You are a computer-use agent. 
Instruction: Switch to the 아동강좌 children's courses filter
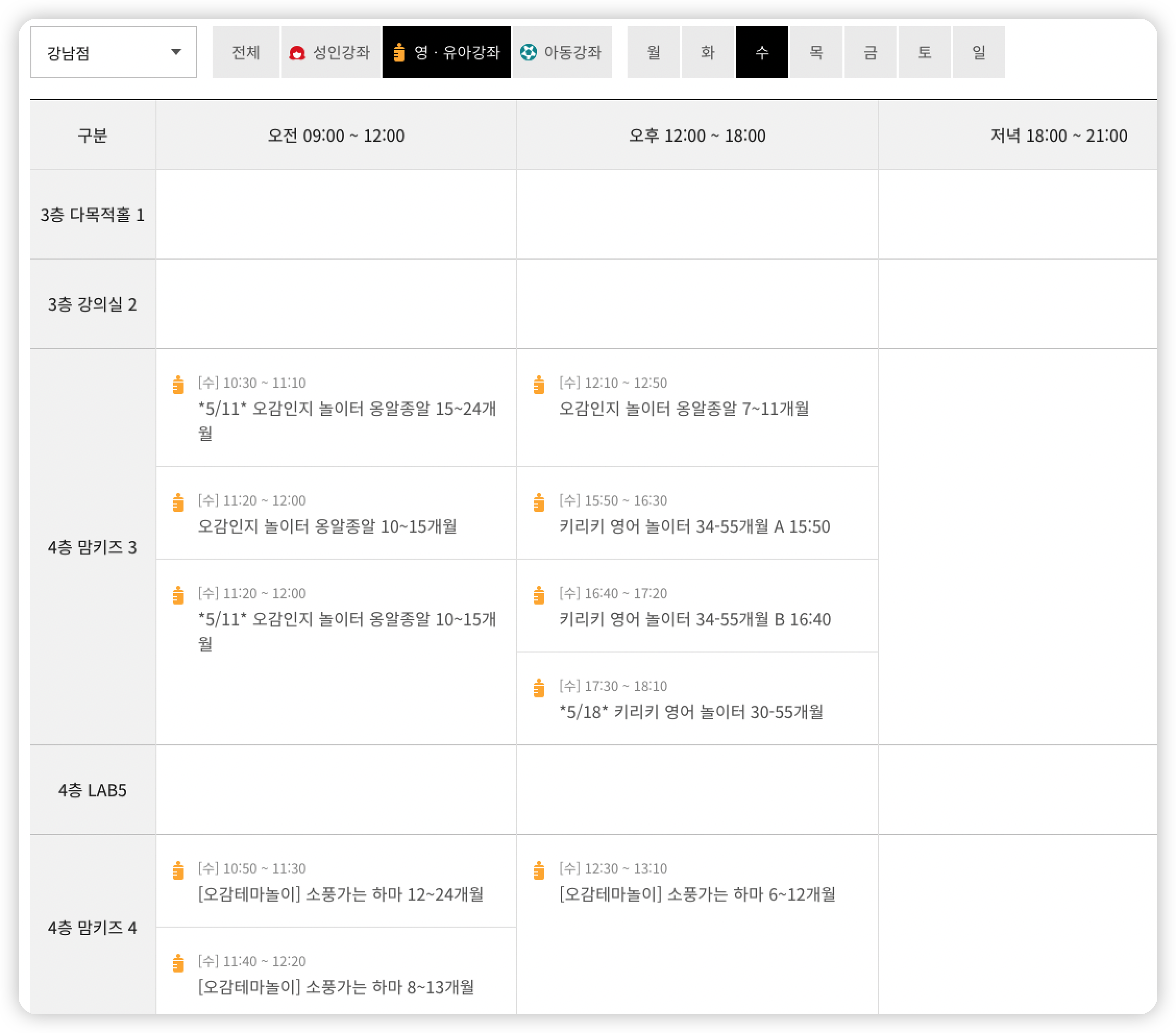[562, 52]
